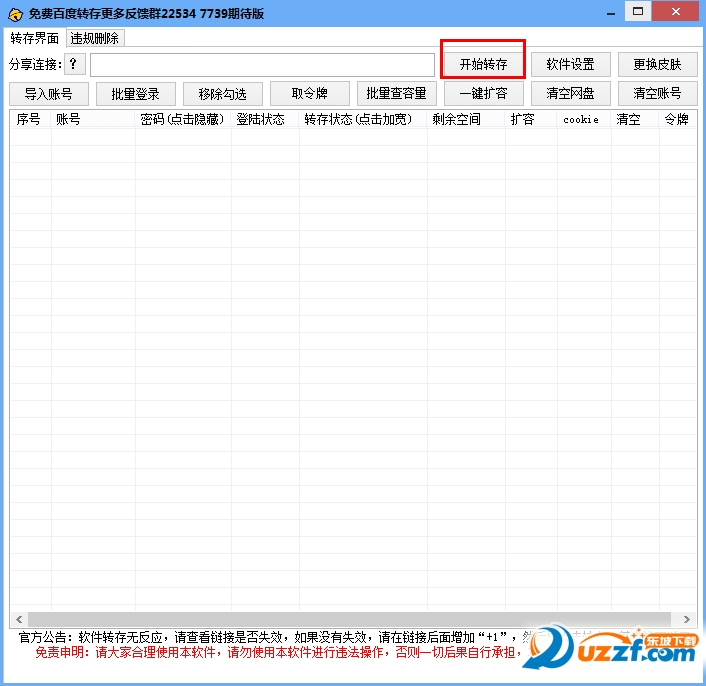Image resolution: width=706 pixels, height=686 pixels.
Task: Focus the 分享连接 input field
Action: pos(262,65)
